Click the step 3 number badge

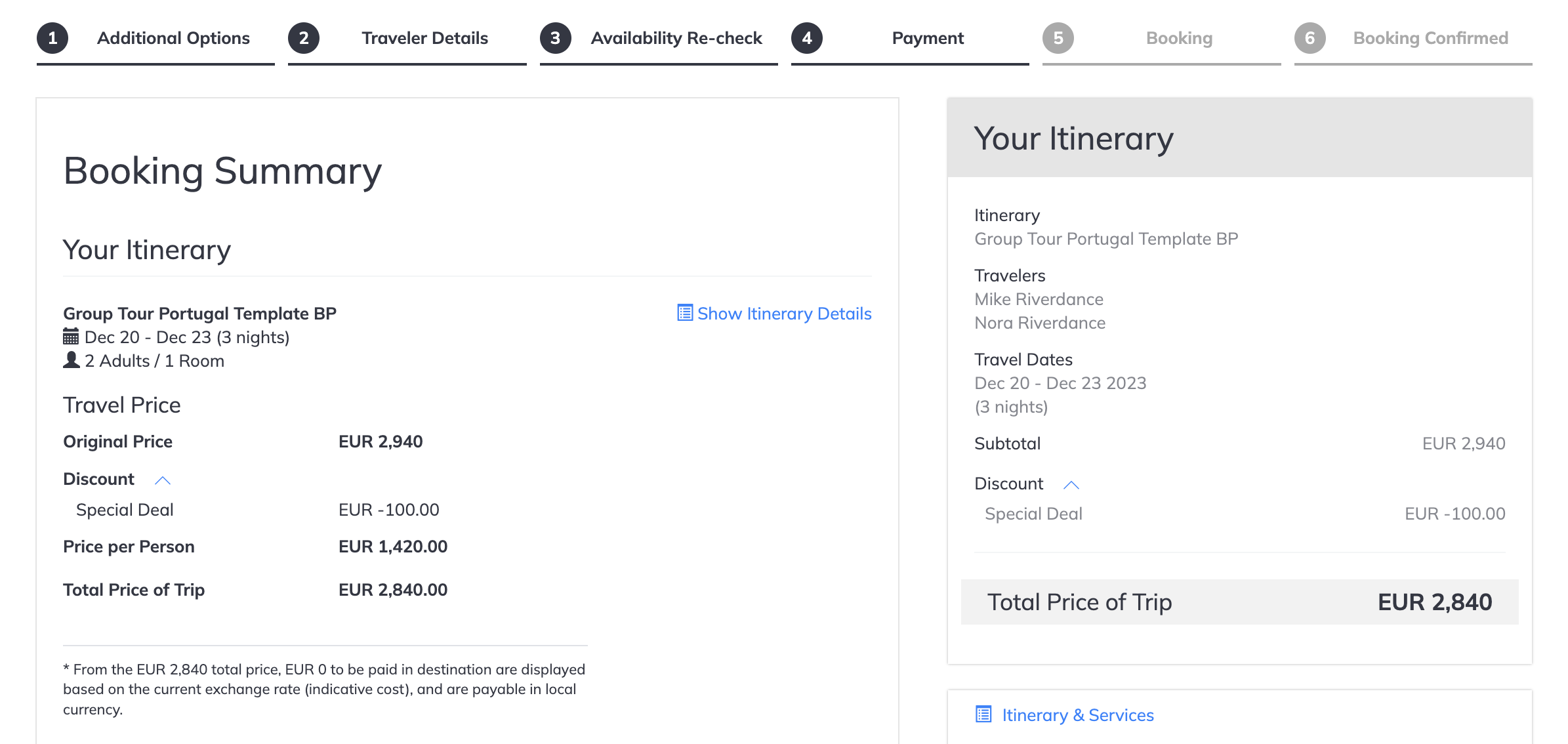556,38
